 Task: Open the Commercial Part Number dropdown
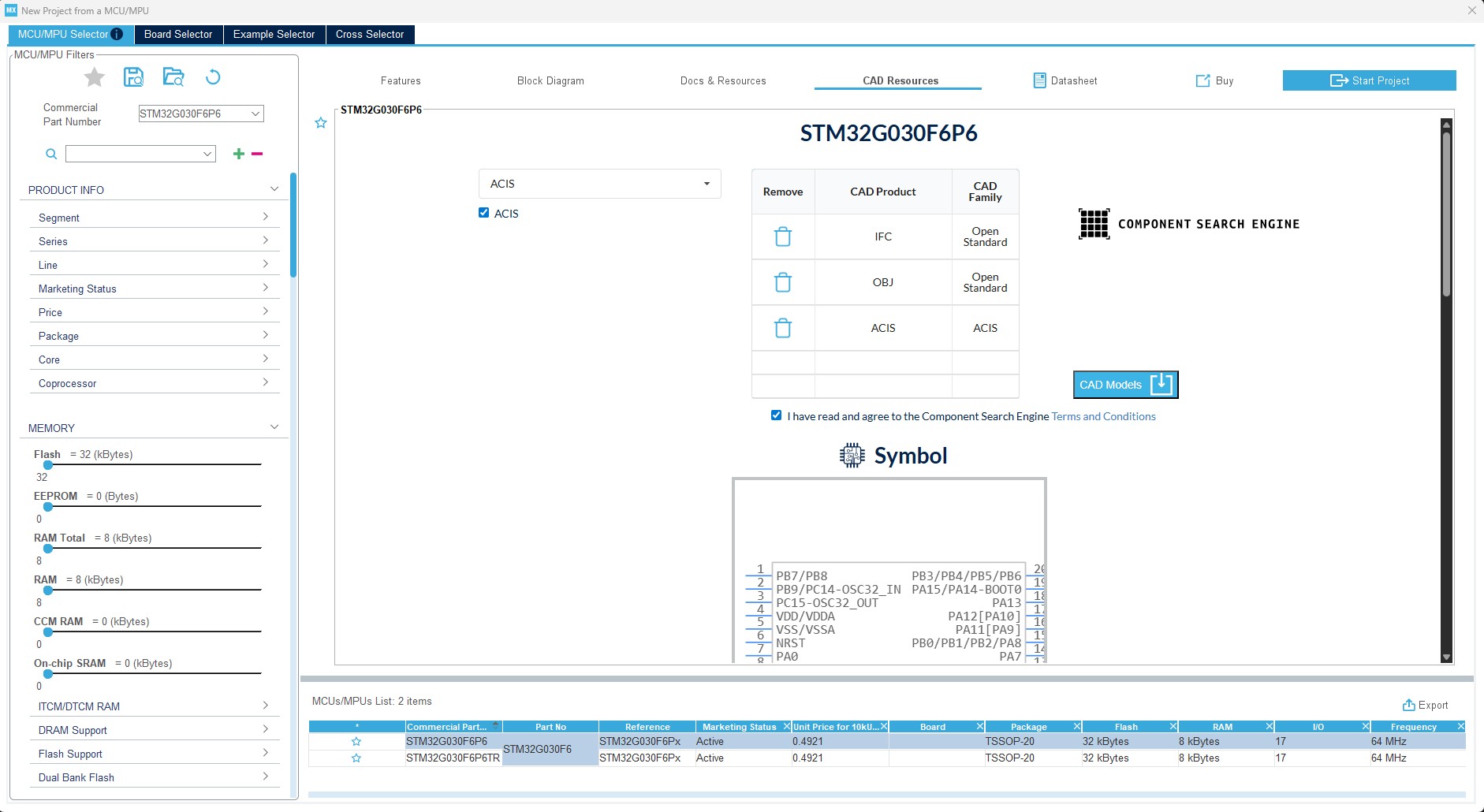255,114
